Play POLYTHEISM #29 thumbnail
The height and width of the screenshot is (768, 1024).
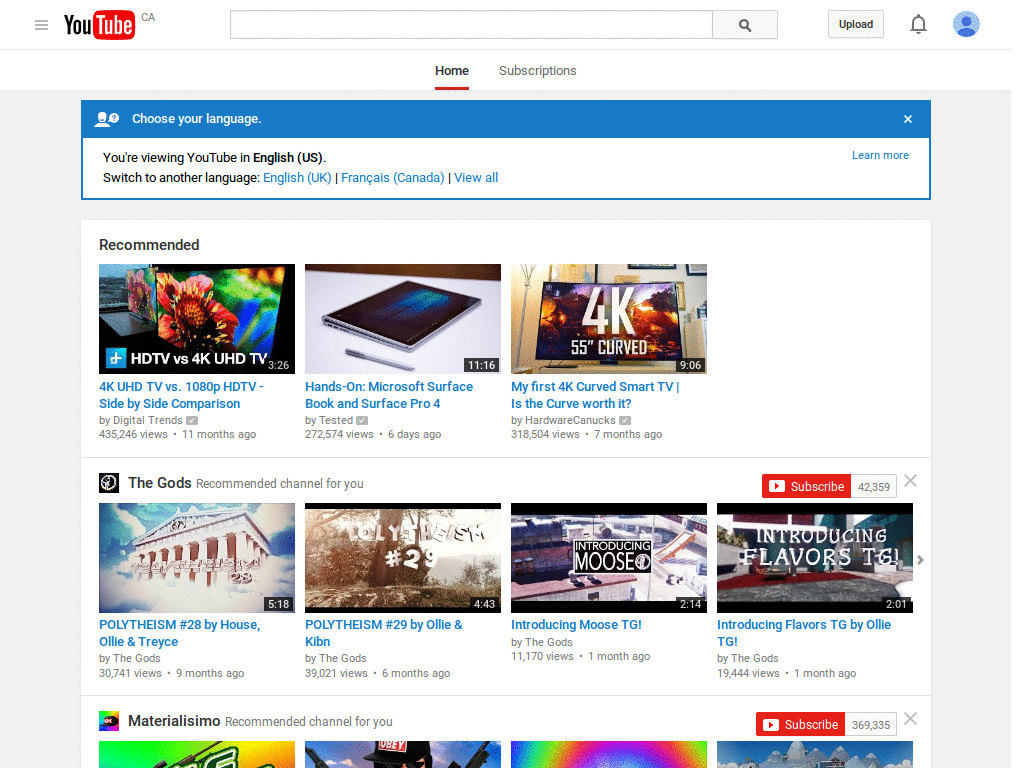coord(403,558)
